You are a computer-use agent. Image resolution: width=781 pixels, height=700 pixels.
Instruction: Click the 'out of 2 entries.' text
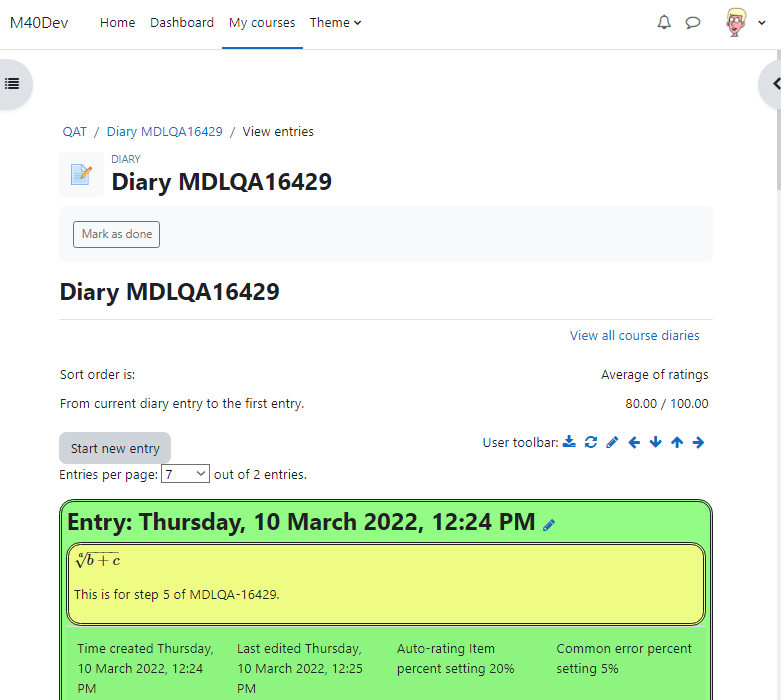click(260, 474)
